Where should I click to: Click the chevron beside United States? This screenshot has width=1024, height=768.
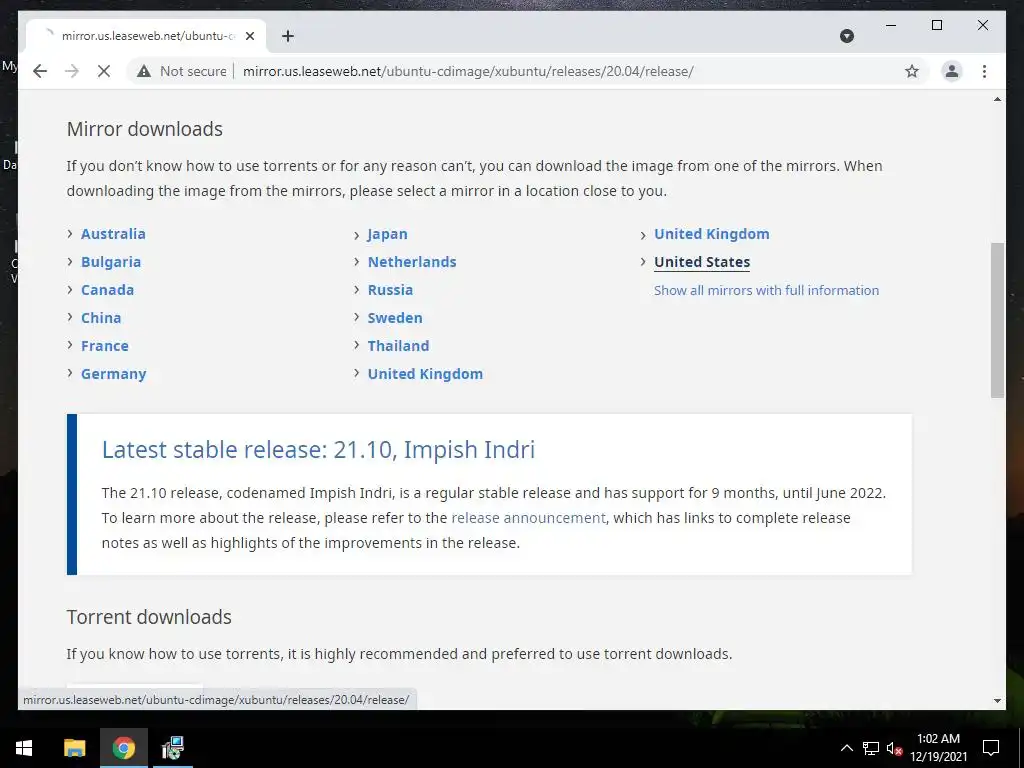tap(643, 262)
